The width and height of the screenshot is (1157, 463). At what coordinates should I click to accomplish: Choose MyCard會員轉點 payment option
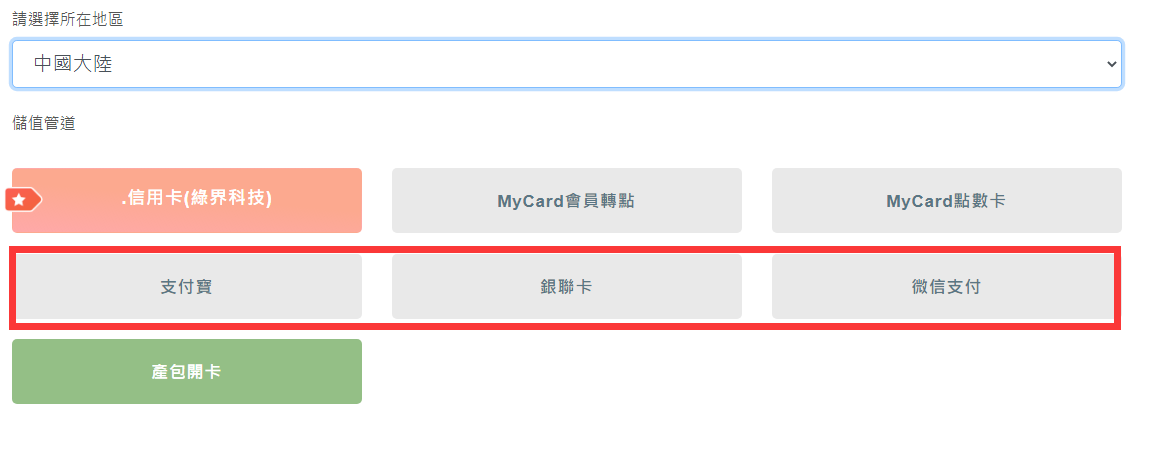567,200
